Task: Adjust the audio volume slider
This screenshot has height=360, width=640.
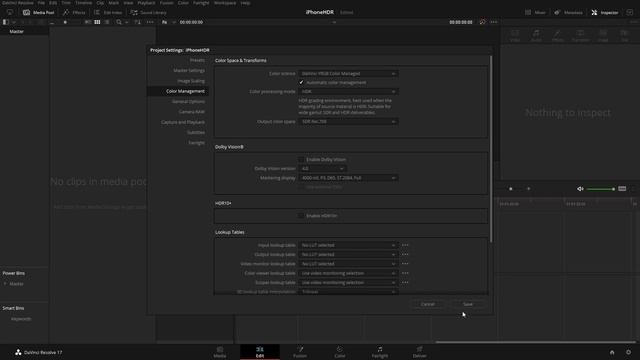Action: (600, 189)
